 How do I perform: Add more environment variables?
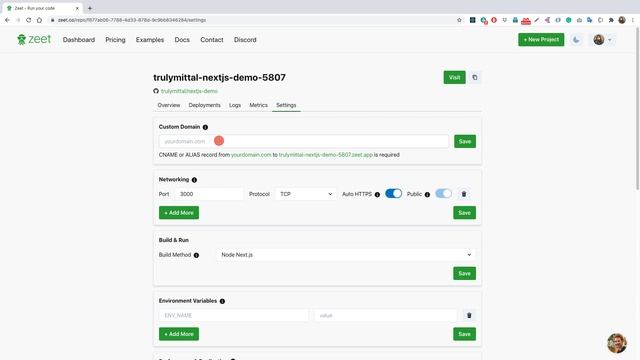coord(179,334)
